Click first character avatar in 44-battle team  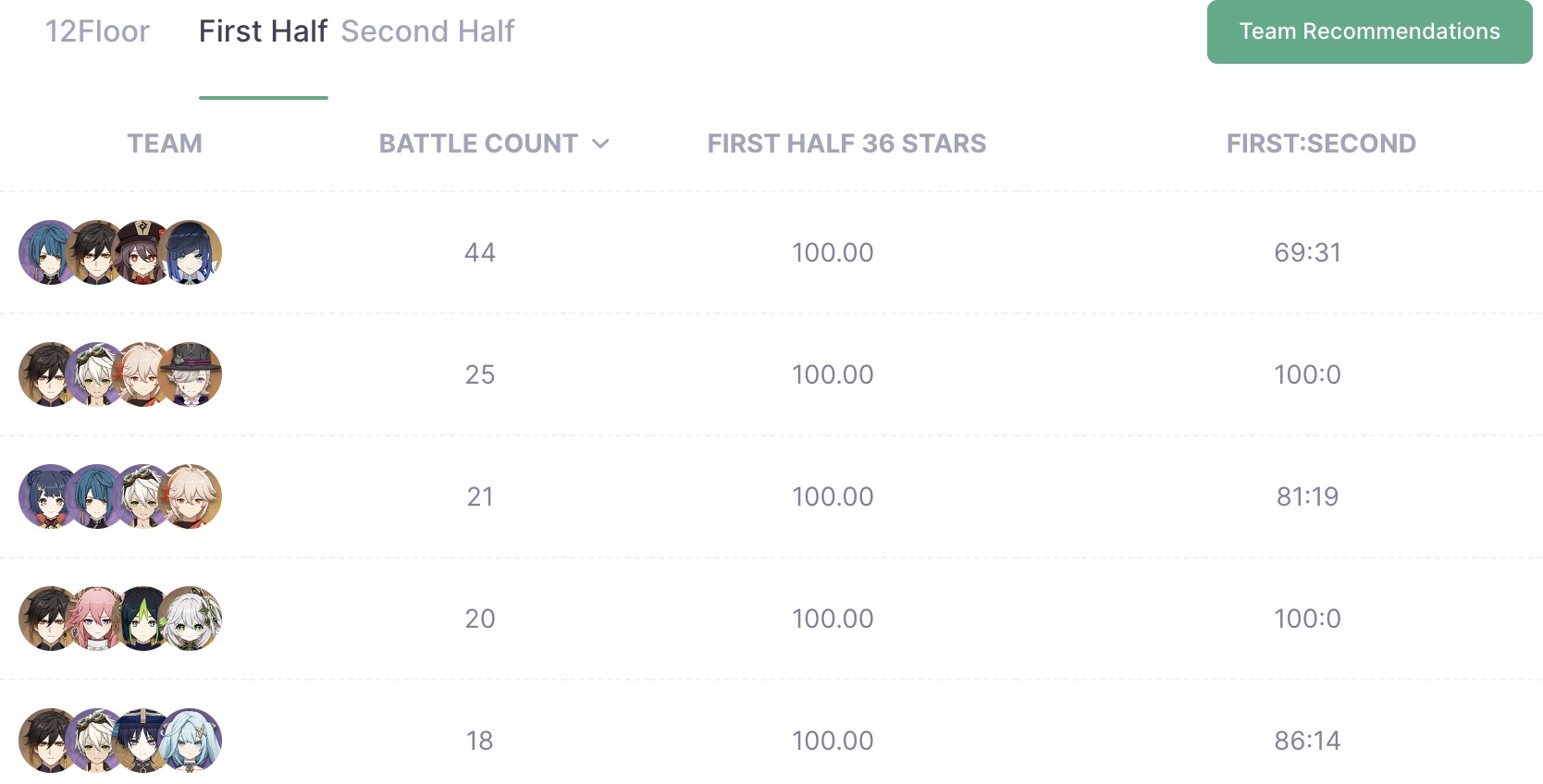pyautogui.click(x=50, y=252)
